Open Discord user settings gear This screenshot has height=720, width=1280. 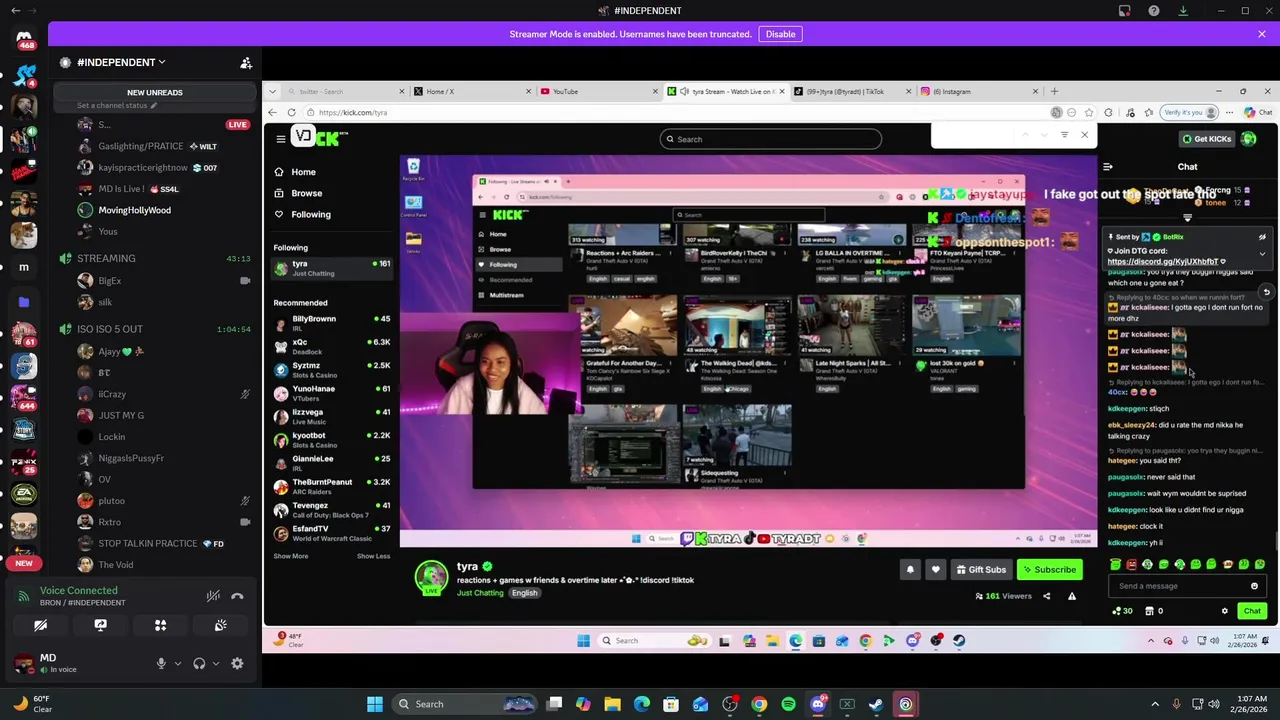point(237,663)
